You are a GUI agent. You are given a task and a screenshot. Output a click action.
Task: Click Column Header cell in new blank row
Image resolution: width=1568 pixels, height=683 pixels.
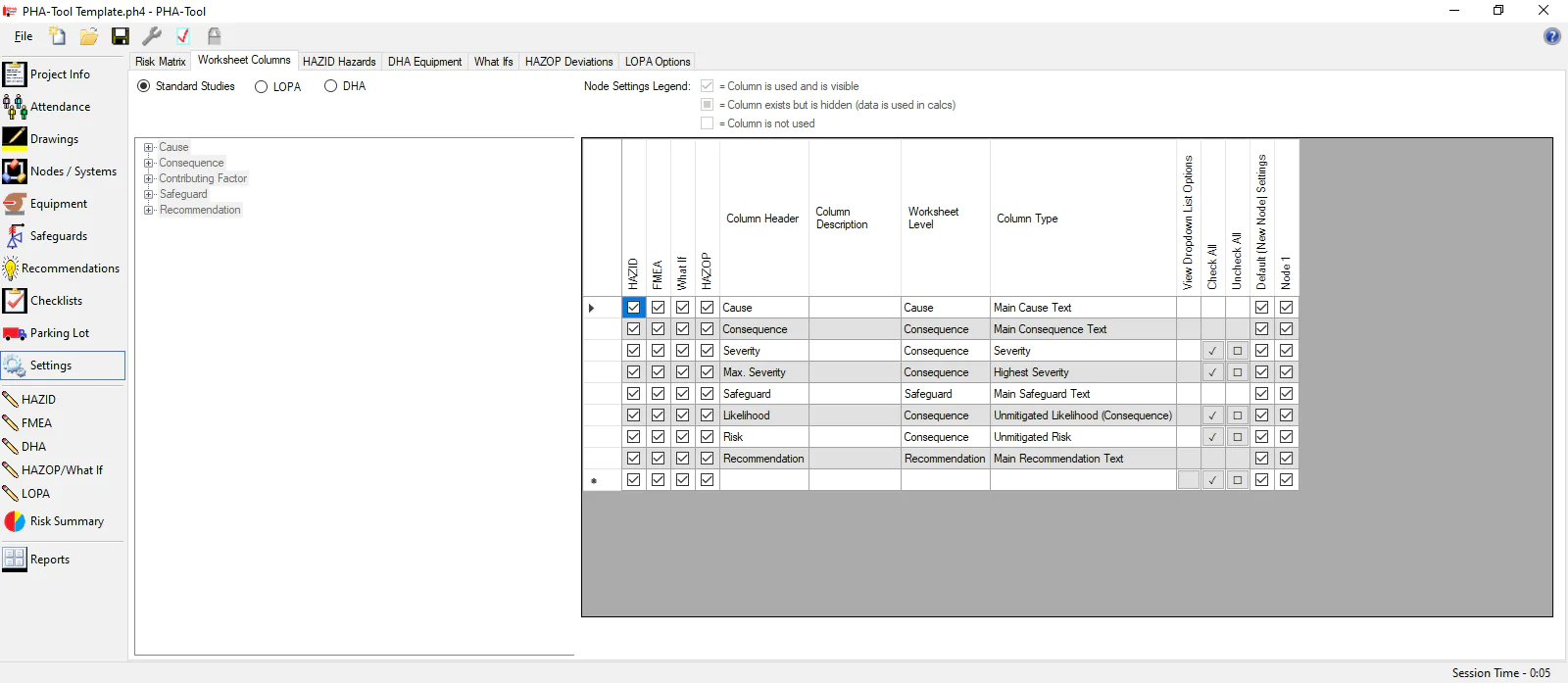(x=764, y=480)
